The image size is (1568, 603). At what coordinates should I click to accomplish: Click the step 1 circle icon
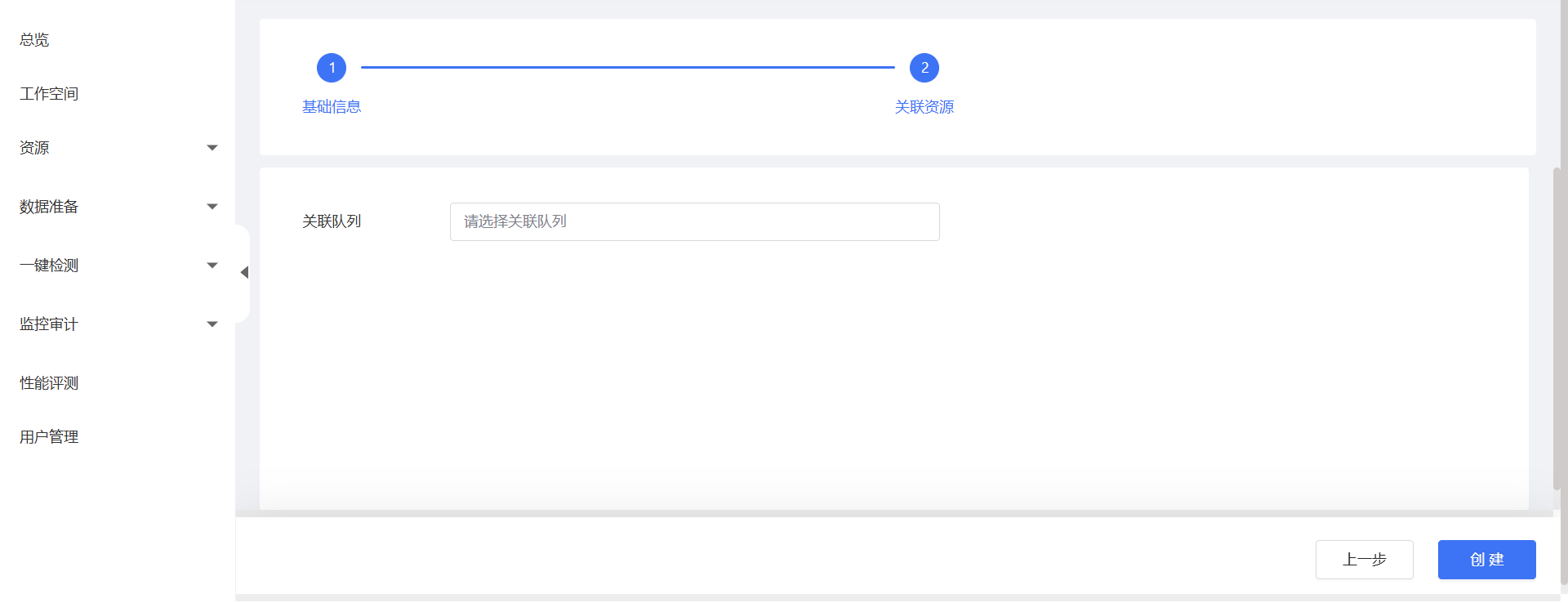pyautogui.click(x=332, y=68)
